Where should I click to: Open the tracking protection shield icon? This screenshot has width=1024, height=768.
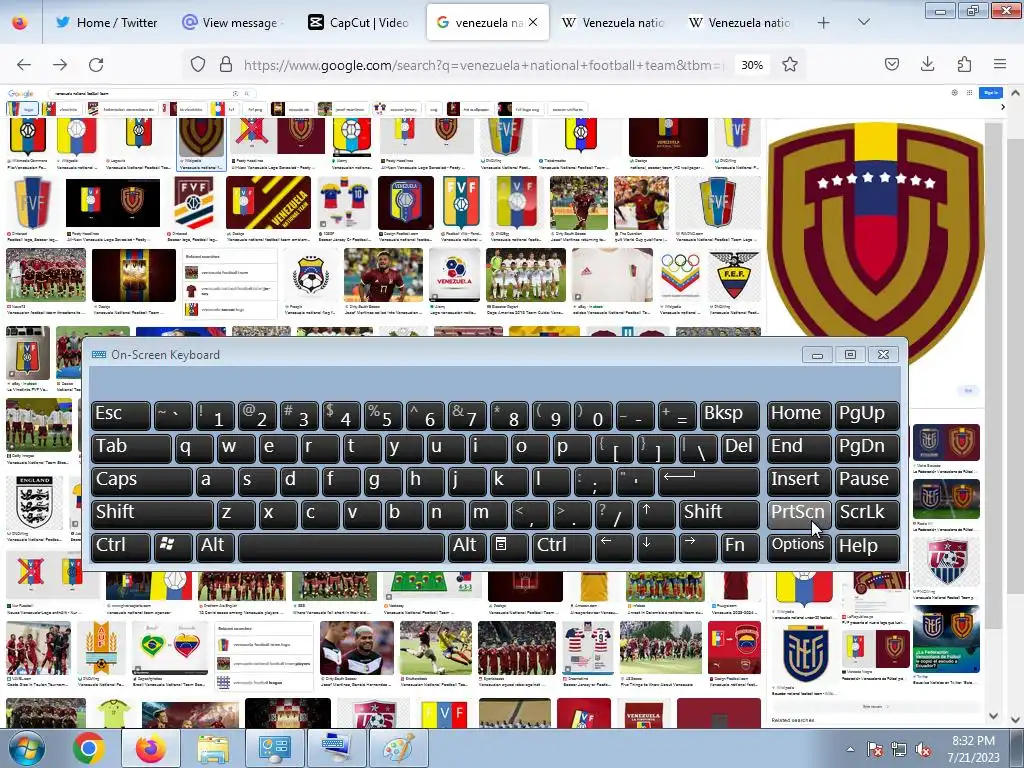pos(198,65)
